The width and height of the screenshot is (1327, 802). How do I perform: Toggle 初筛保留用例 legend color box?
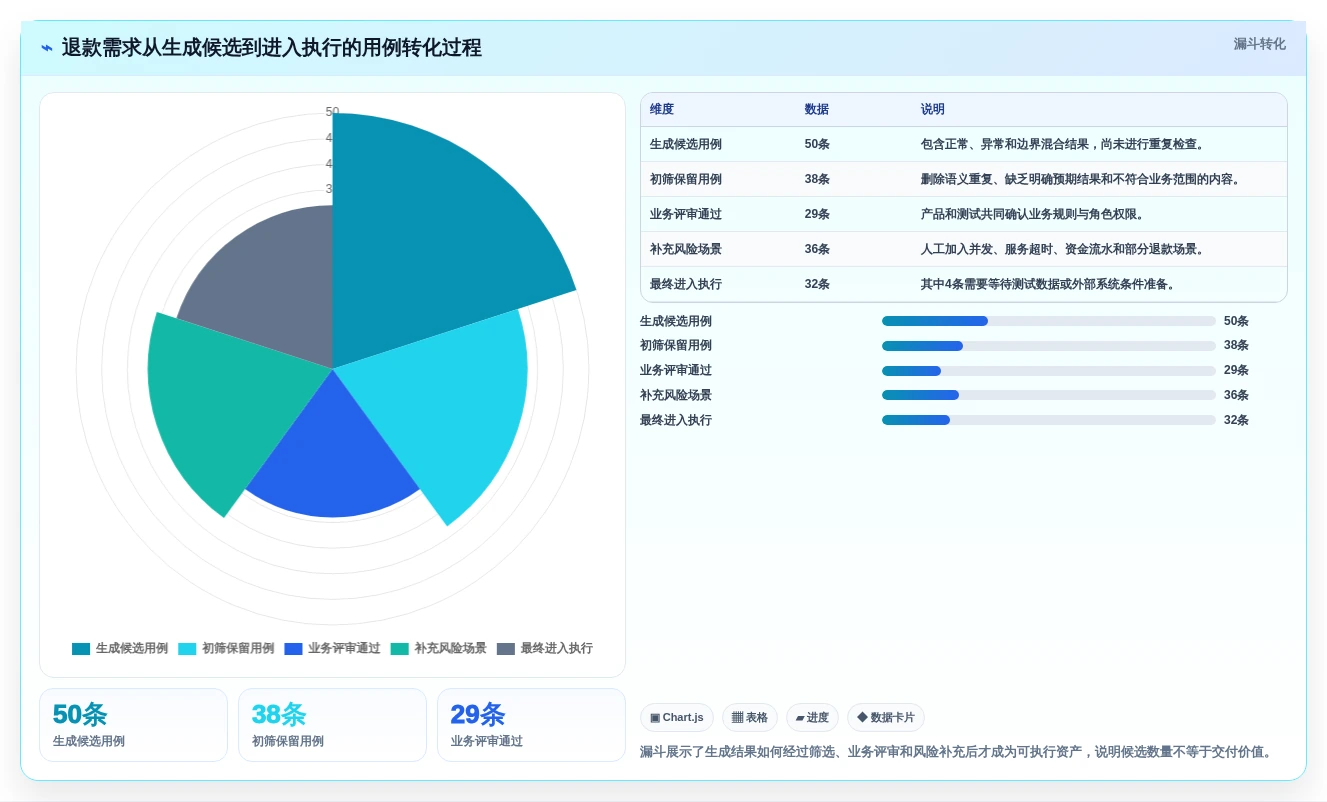coord(187,649)
